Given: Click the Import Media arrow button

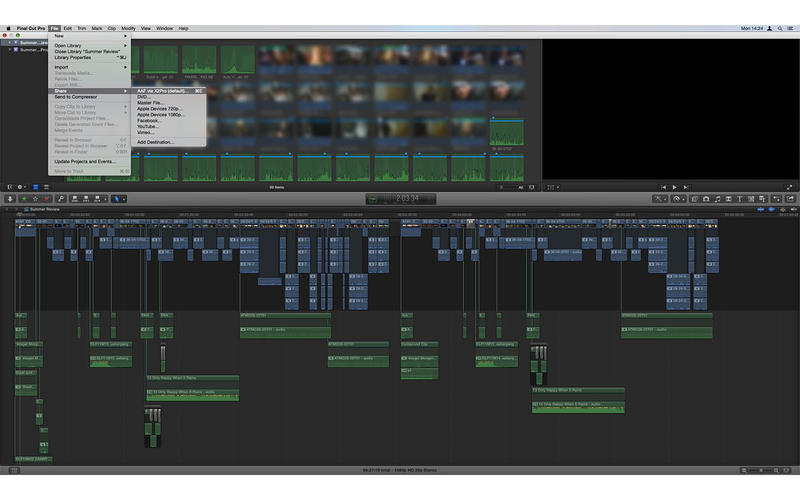Looking at the screenshot, I should [x=10, y=199].
